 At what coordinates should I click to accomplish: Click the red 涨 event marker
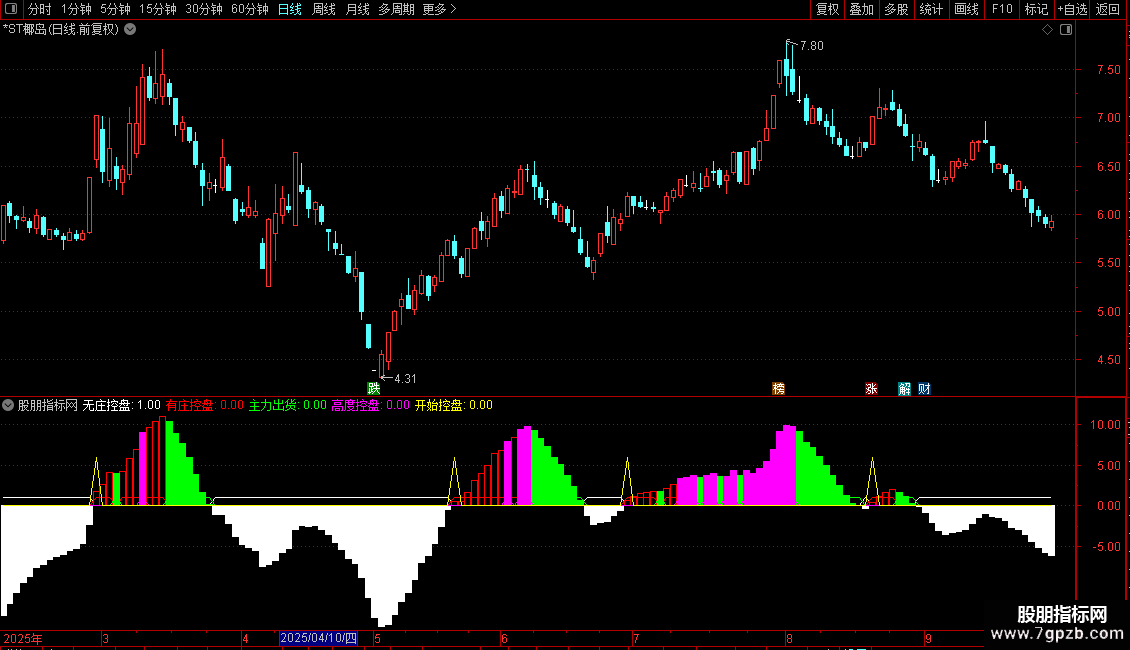871,388
